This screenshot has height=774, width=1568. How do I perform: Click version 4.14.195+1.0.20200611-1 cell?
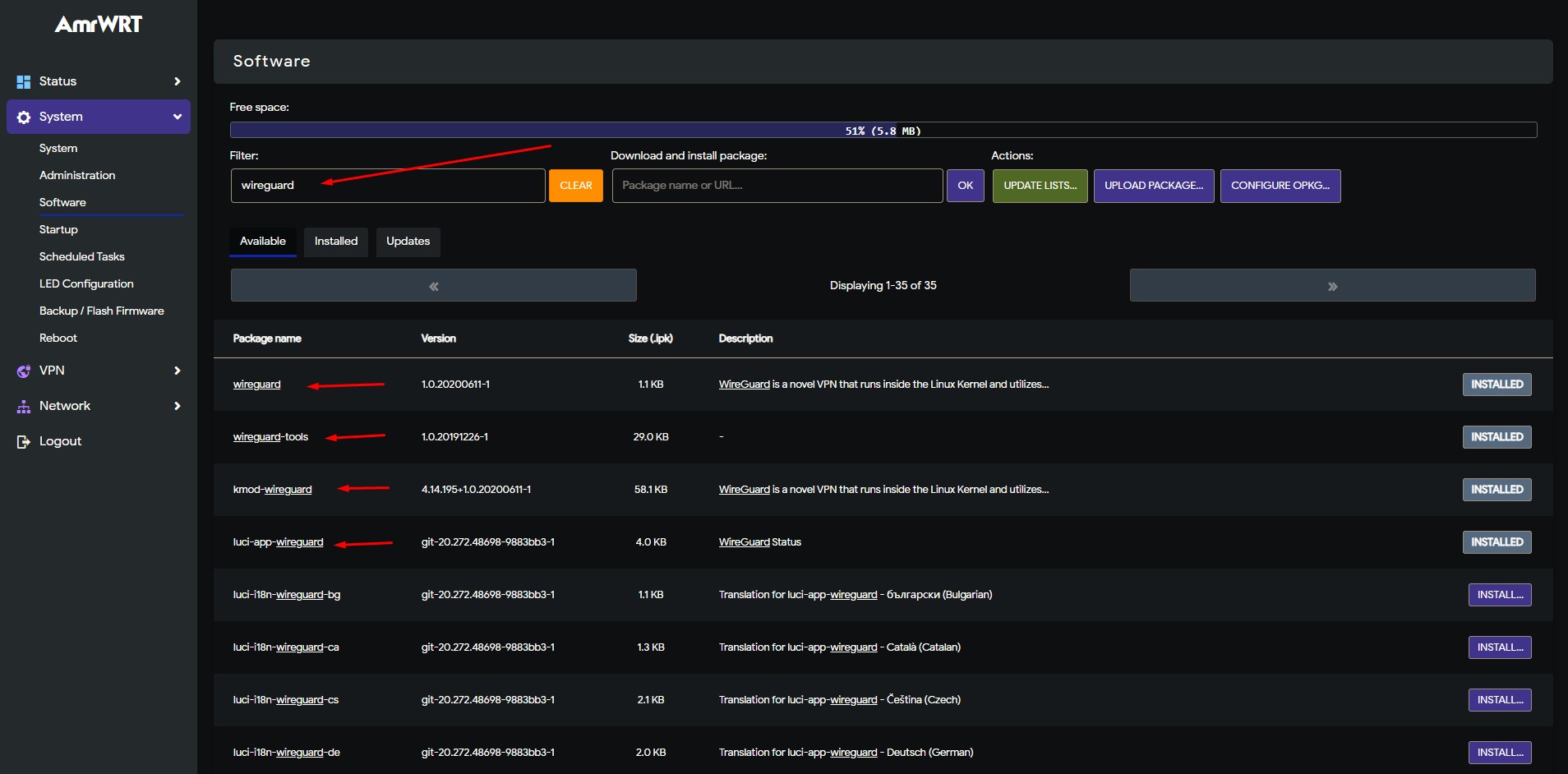pos(476,490)
